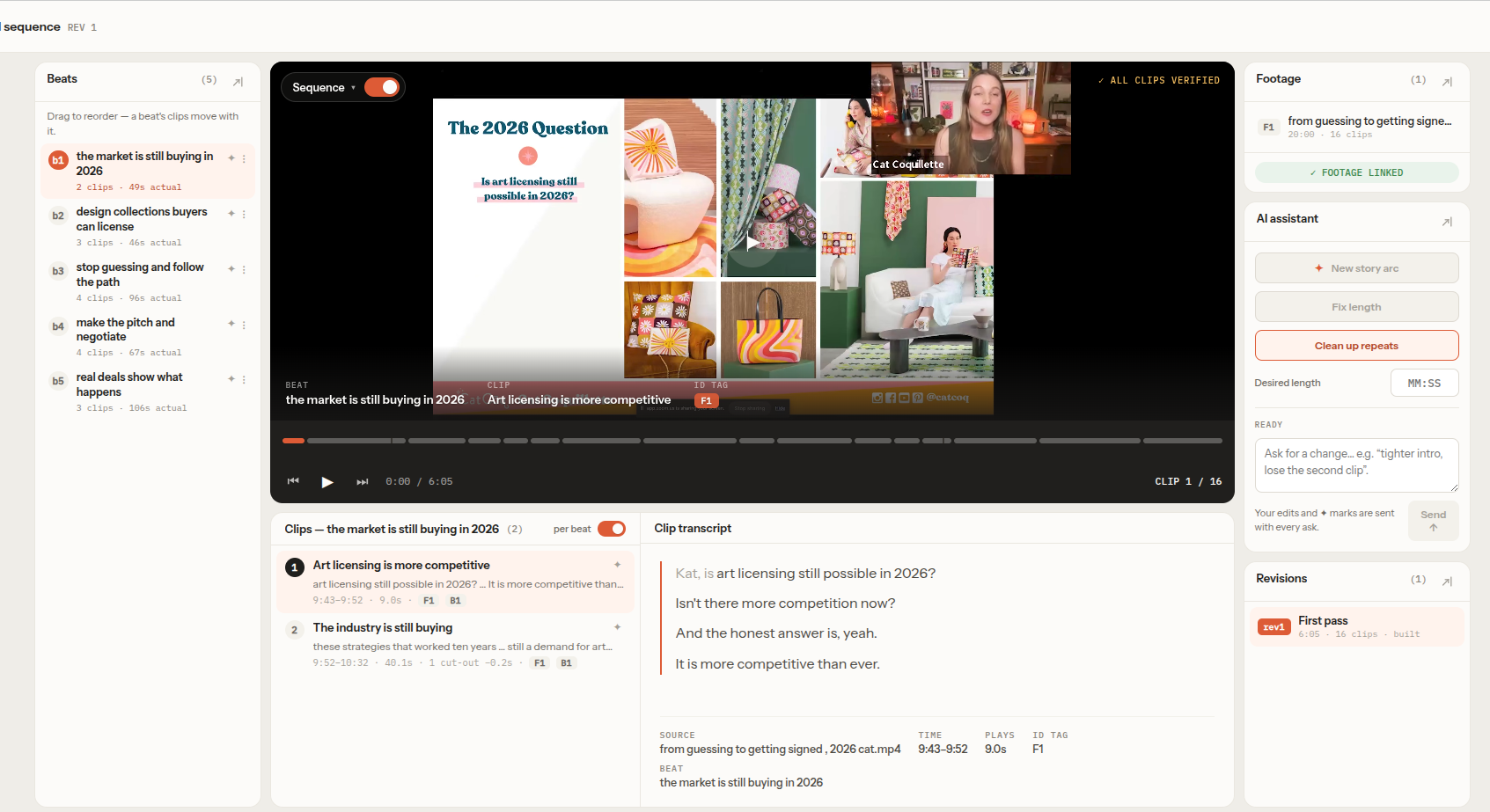Select beat 'make the pitch and negotiate'

click(148, 337)
